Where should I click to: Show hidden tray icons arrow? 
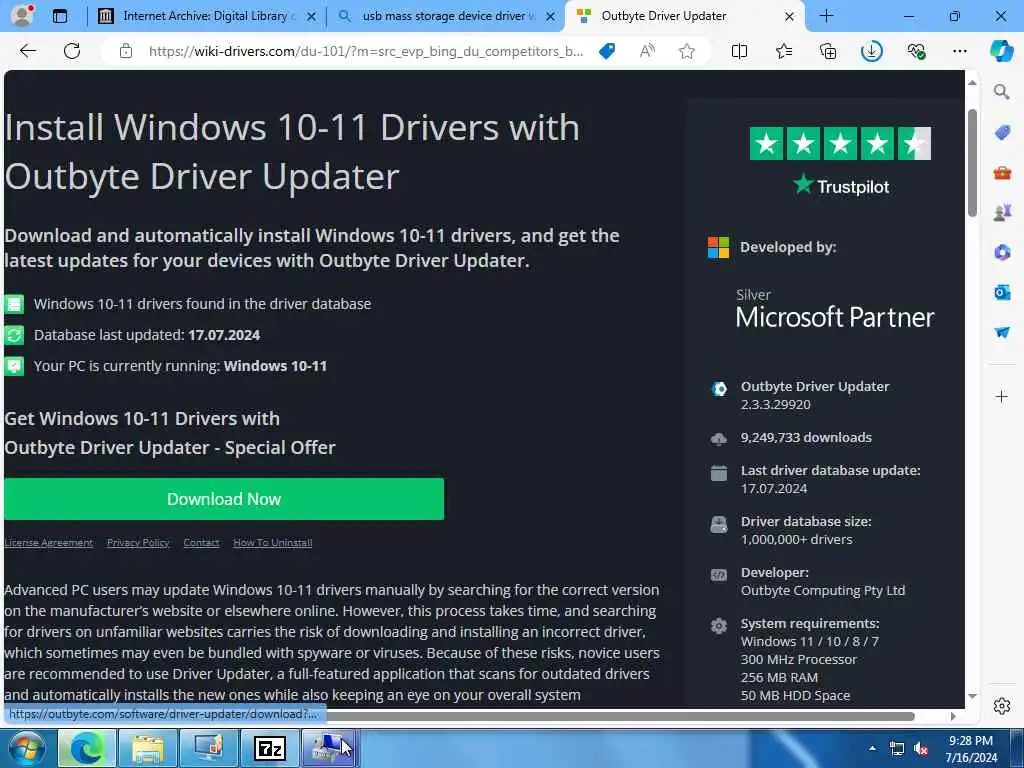point(872,748)
